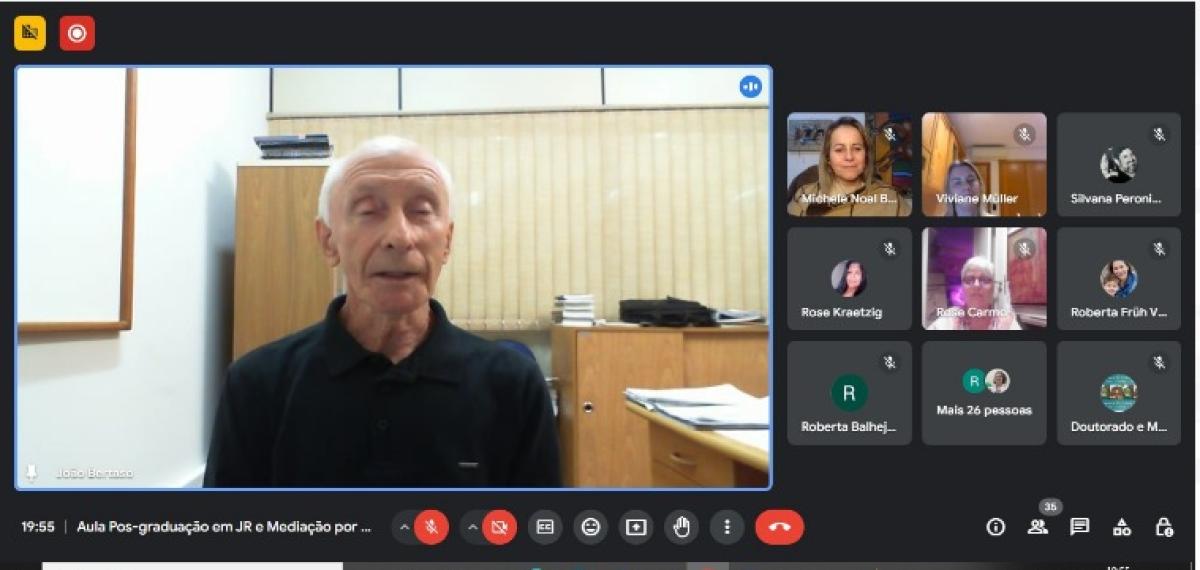
Task: Click the 'Mais 26 pessoas' tile
Action: [984, 393]
